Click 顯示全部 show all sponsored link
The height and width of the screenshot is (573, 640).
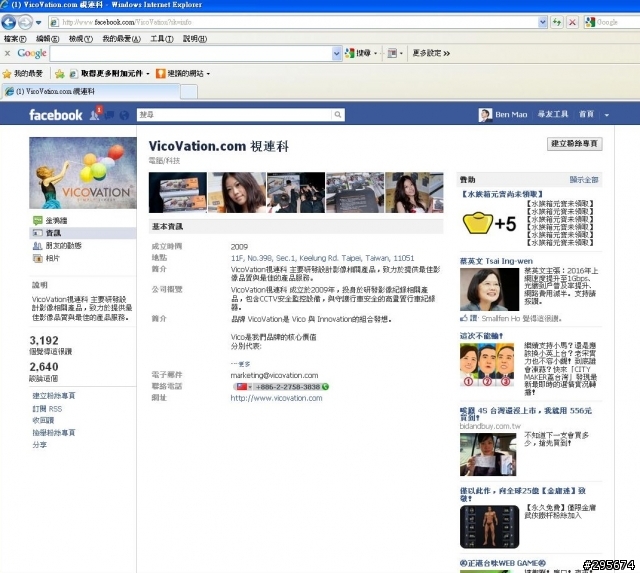(584, 180)
